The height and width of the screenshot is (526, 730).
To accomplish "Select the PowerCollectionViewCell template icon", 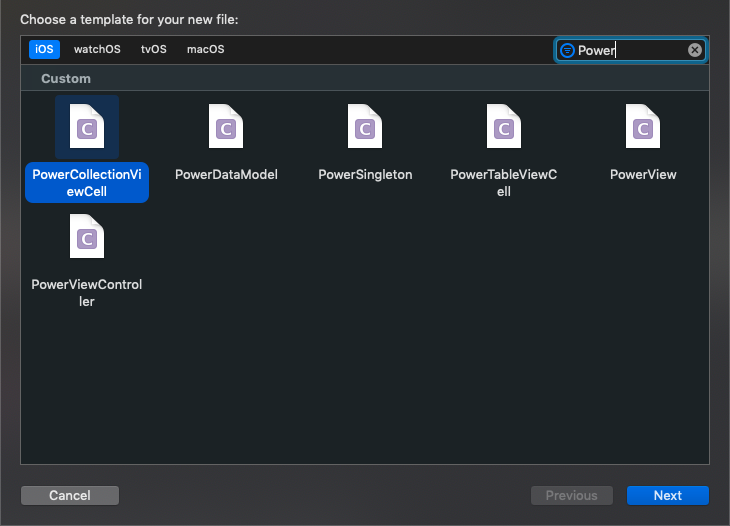I will pyautogui.click(x=87, y=126).
